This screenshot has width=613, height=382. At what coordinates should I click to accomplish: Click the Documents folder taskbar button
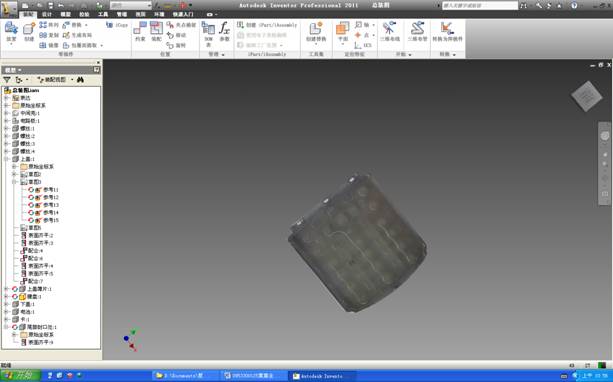click(x=185, y=376)
